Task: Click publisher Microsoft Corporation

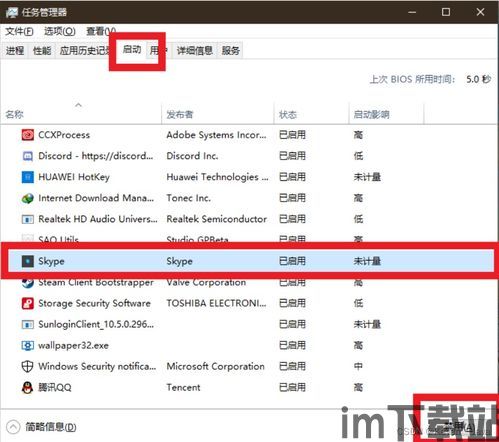Action: [215, 366]
